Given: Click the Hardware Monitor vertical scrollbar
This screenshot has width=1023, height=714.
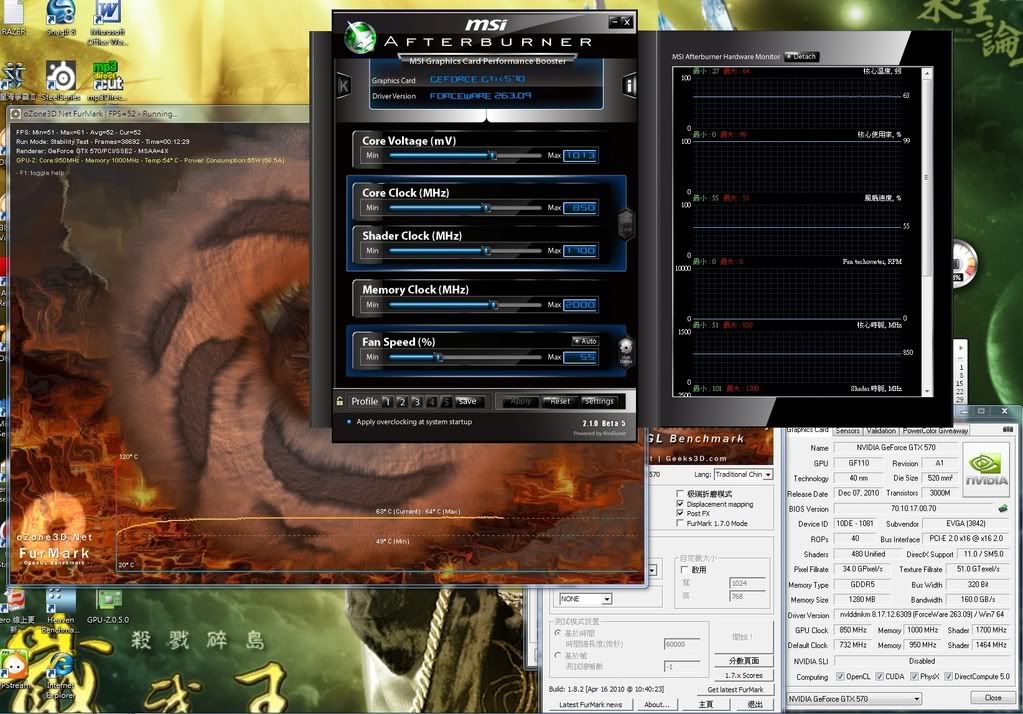Looking at the screenshot, I should pos(926,231).
